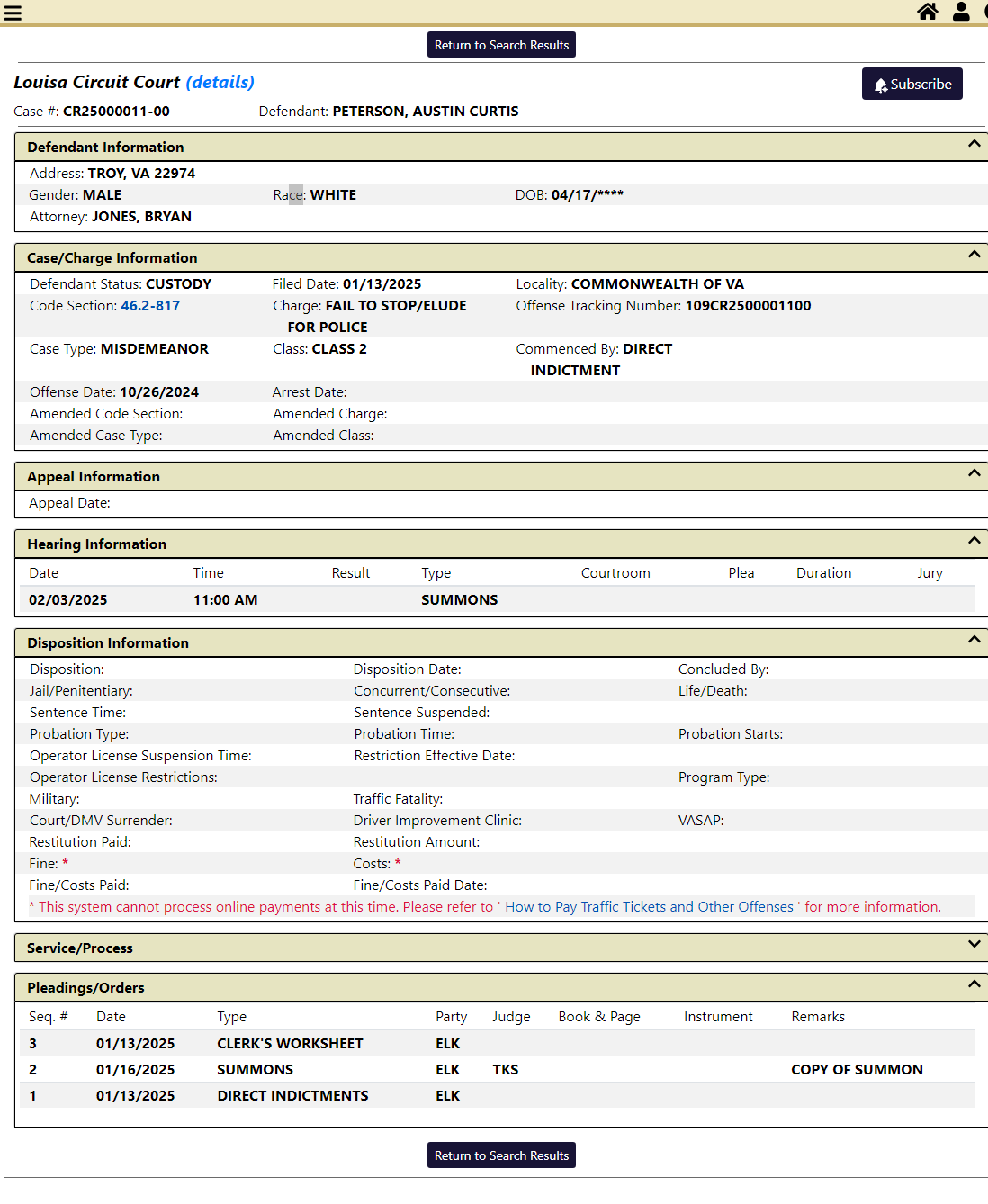Click DIRECT INDICTMENTS pleading row

tap(497, 1096)
